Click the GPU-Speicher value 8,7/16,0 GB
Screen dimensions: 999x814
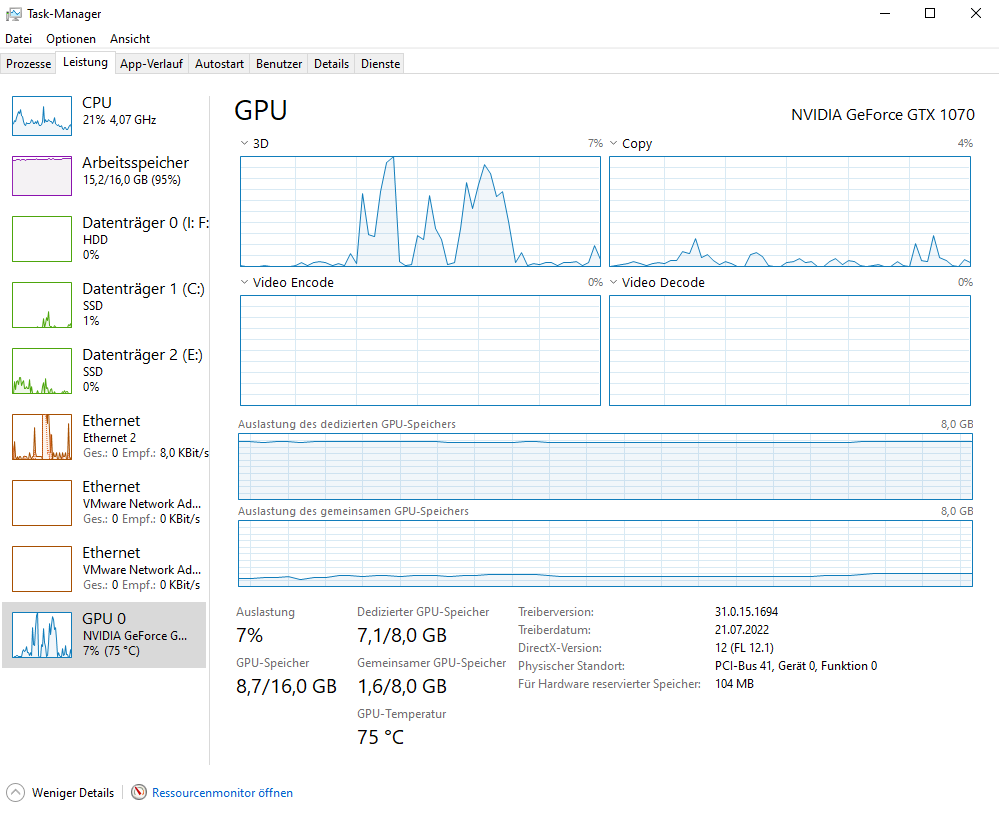point(286,686)
